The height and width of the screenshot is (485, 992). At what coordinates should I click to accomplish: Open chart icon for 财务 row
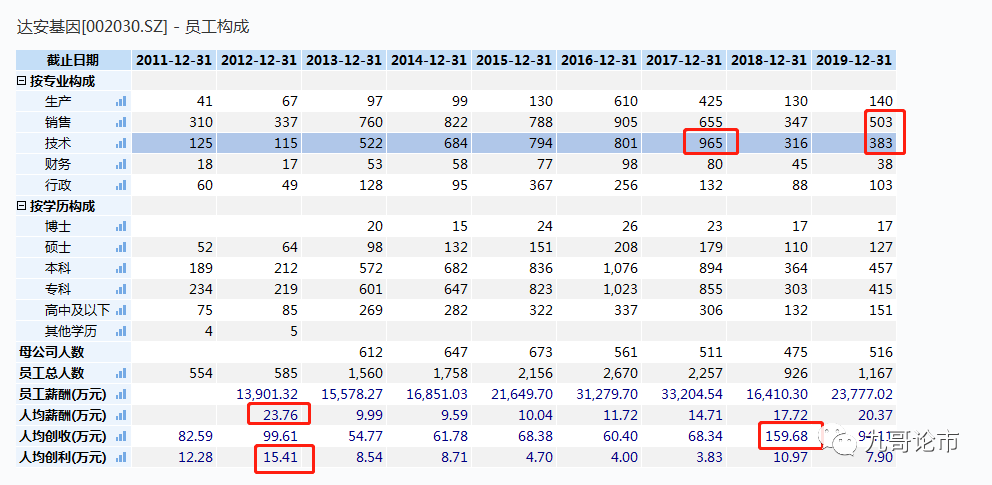[x=121, y=164]
